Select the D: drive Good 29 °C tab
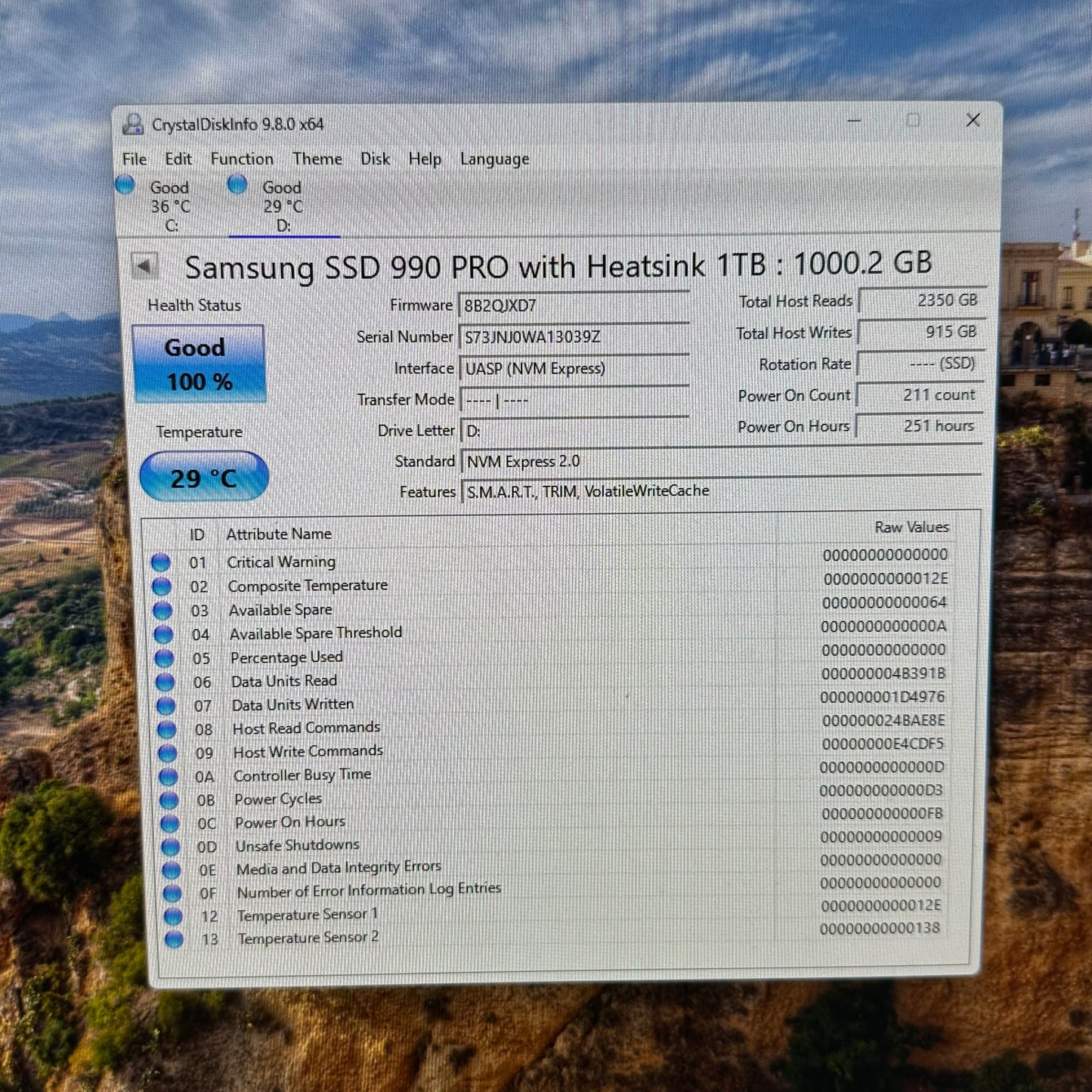The width and height of the screenshot is (1092, 1092). (283, 206)
